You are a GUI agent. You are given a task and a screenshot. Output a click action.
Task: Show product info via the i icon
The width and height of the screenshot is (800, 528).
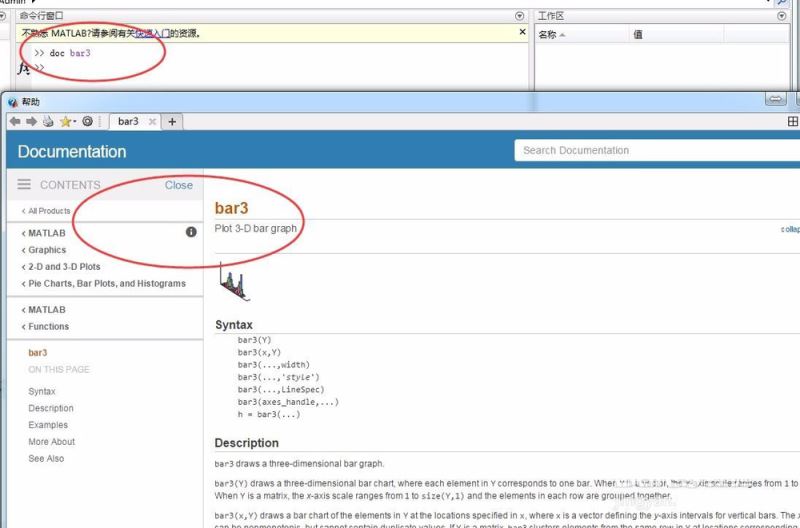191,232
